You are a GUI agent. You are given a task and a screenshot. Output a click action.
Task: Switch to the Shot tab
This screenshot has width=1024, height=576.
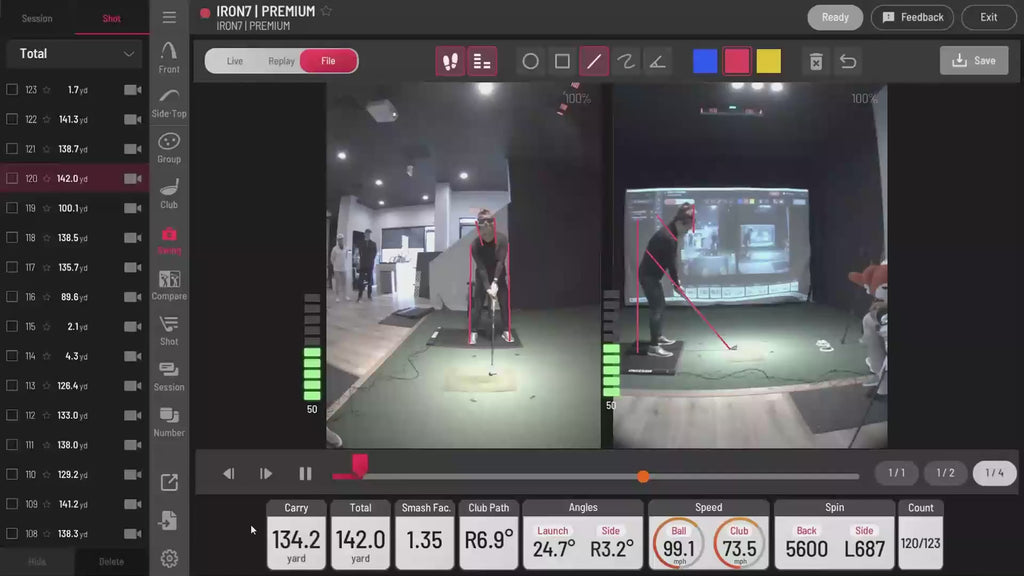coord(112,18)
